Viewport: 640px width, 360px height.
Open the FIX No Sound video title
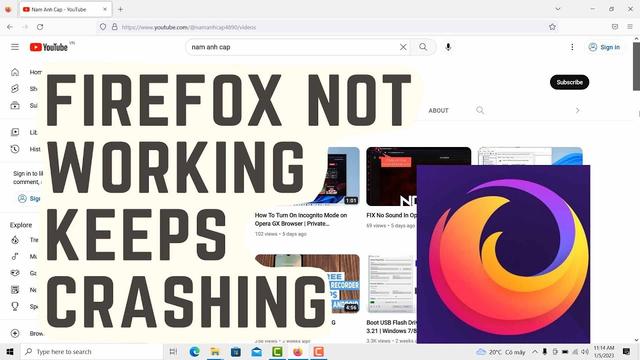(x=391, y=215)
